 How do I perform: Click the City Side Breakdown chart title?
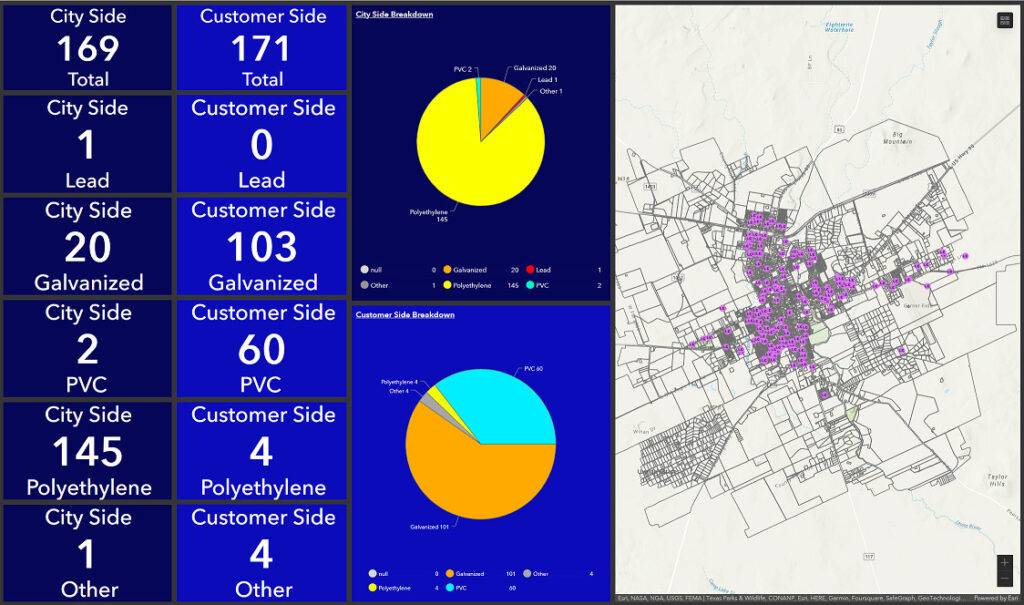pos(394,14)
